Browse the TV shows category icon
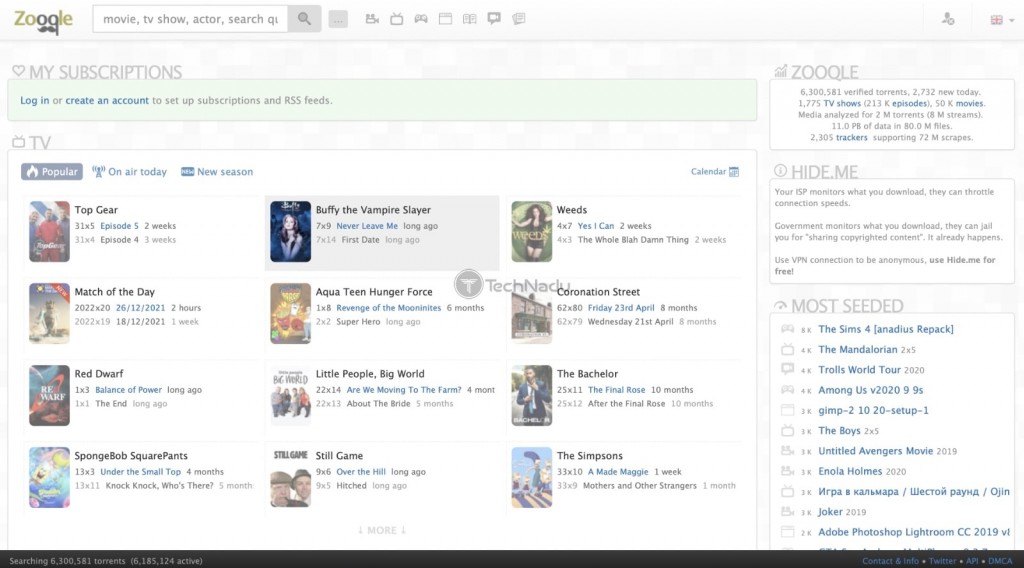This screenshot has height=568, width=1024. point(396,19)
